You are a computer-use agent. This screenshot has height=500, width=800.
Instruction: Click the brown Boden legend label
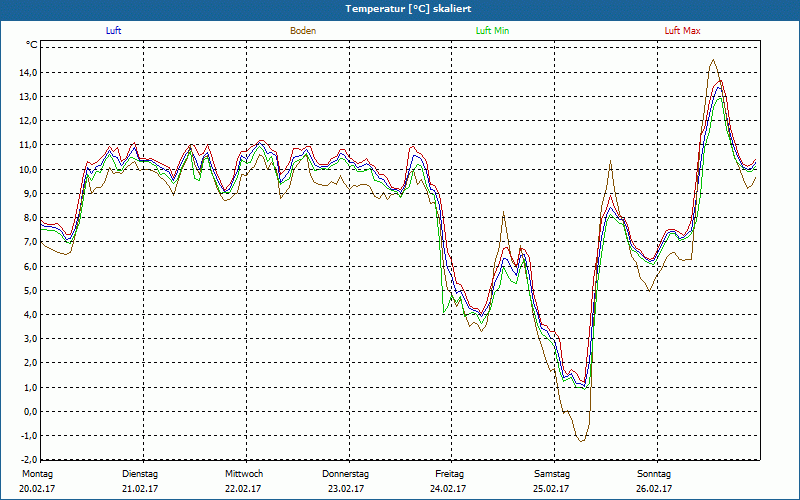(x=303, y=31)
